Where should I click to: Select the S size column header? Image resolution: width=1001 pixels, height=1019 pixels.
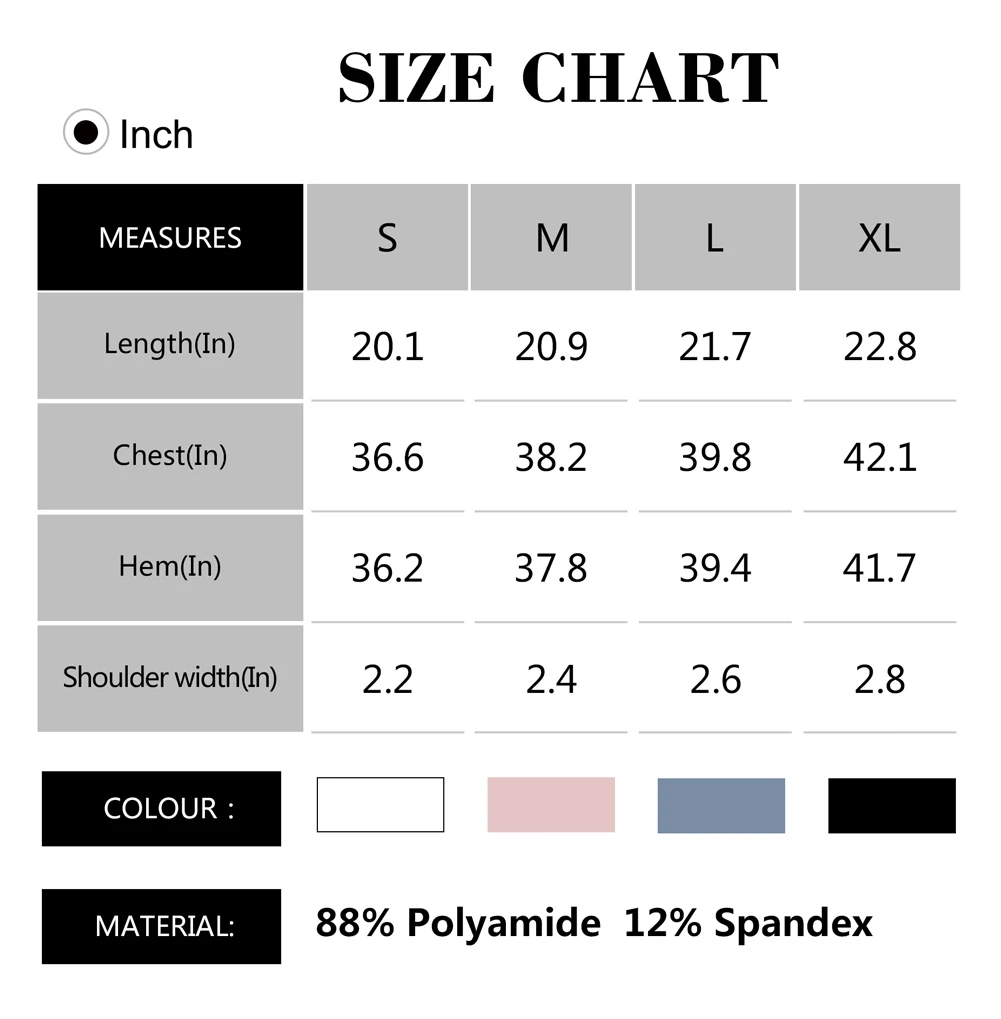(387, 237)
